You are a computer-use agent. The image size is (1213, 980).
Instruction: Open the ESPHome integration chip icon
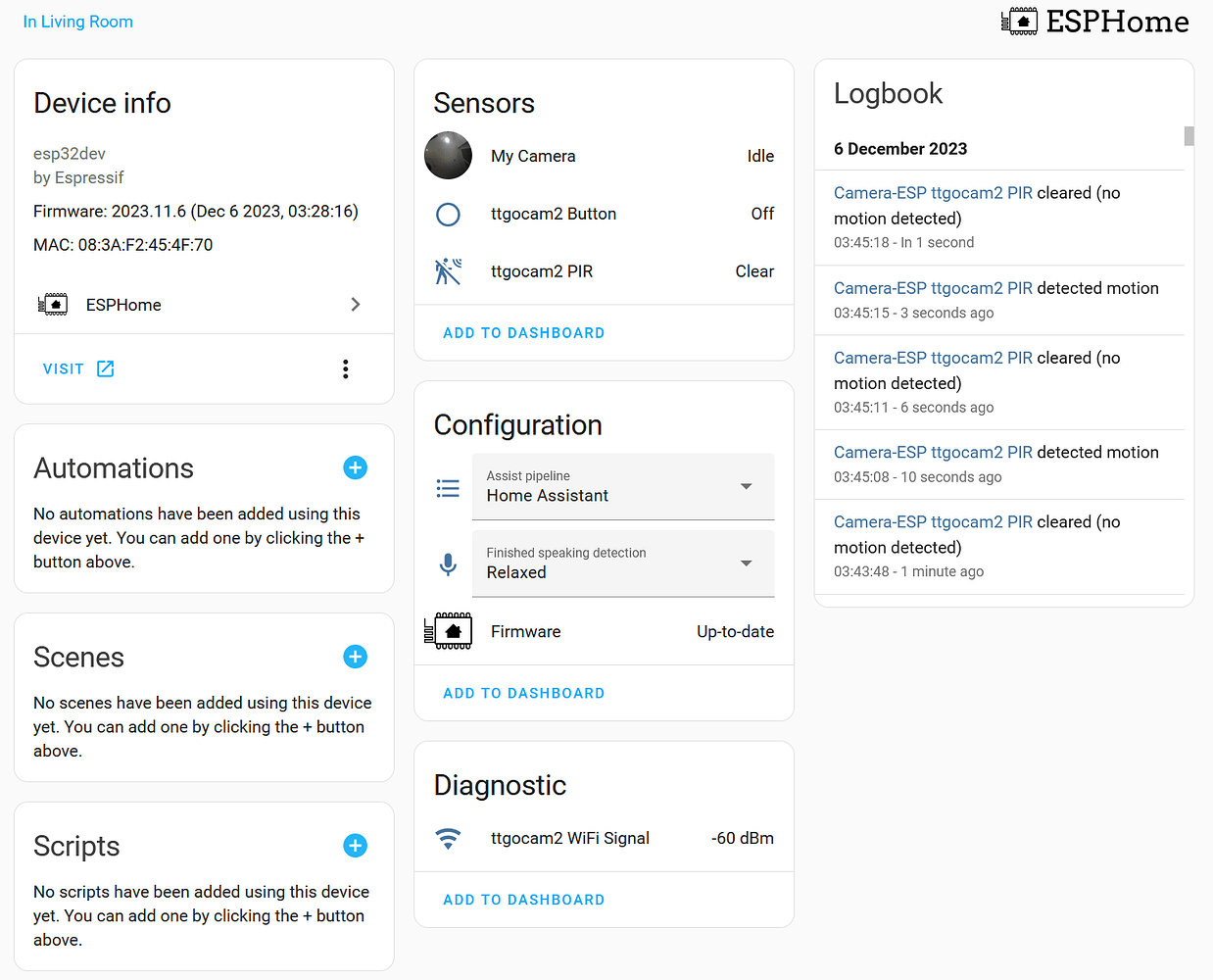coord(53,304)
